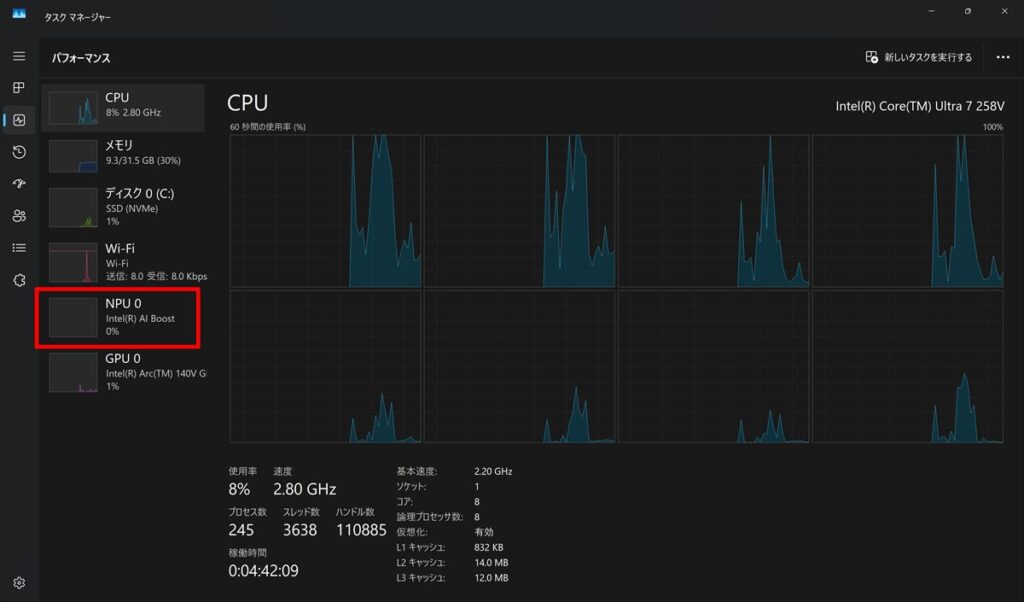The height and width of the screenshot is (602, 1024).
Task: Select the Wi-Fi performance entry
Action: [123, 261]
